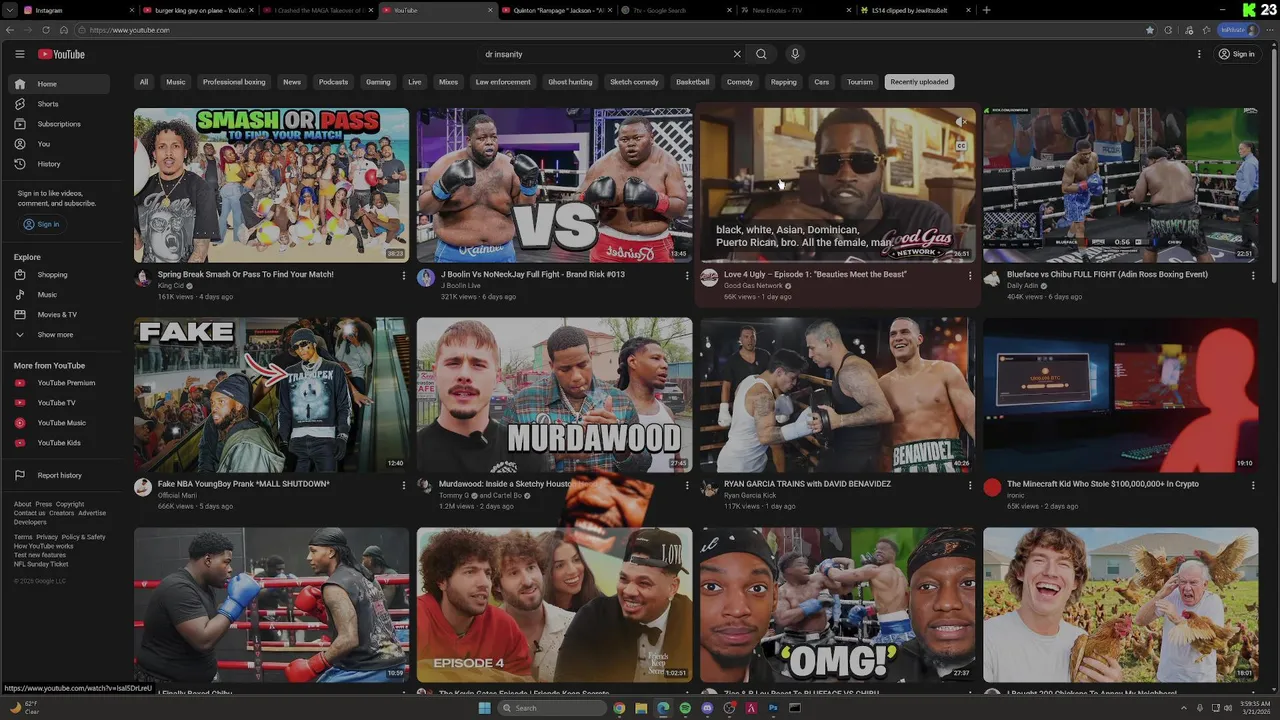Click the Windows Start button
1280x720 pixels.
pos(485,708)
